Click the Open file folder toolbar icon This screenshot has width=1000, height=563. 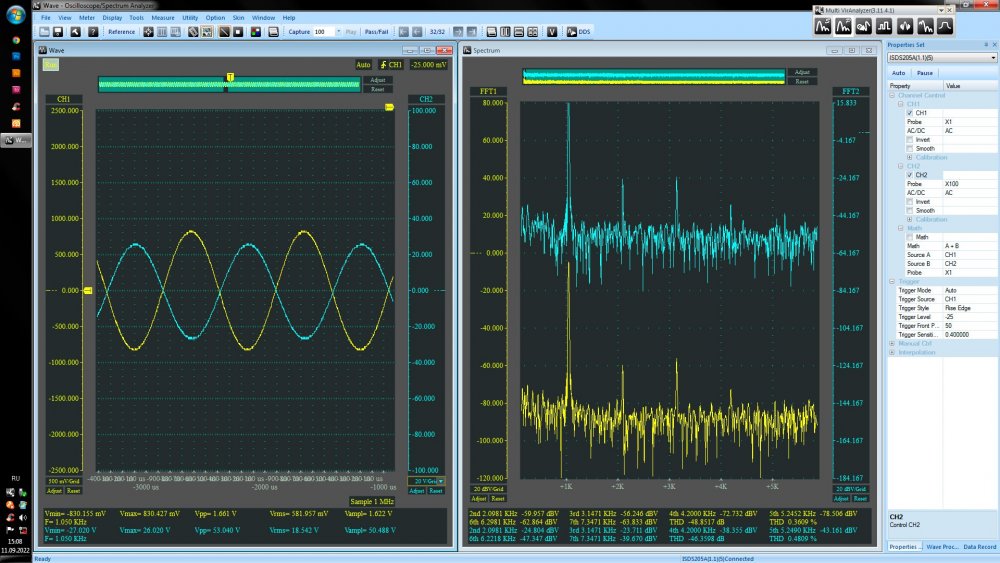(x=45, y=32)
